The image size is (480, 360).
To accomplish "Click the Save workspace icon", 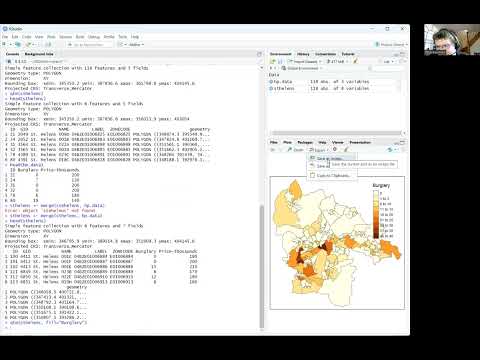I will click(x=280, y=61).
